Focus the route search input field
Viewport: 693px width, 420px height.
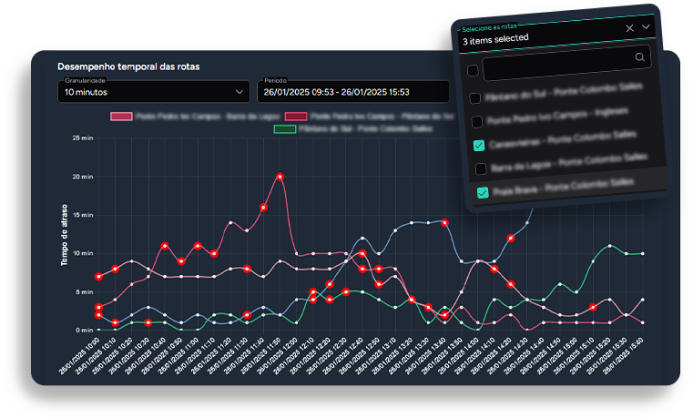pos(567,63)
